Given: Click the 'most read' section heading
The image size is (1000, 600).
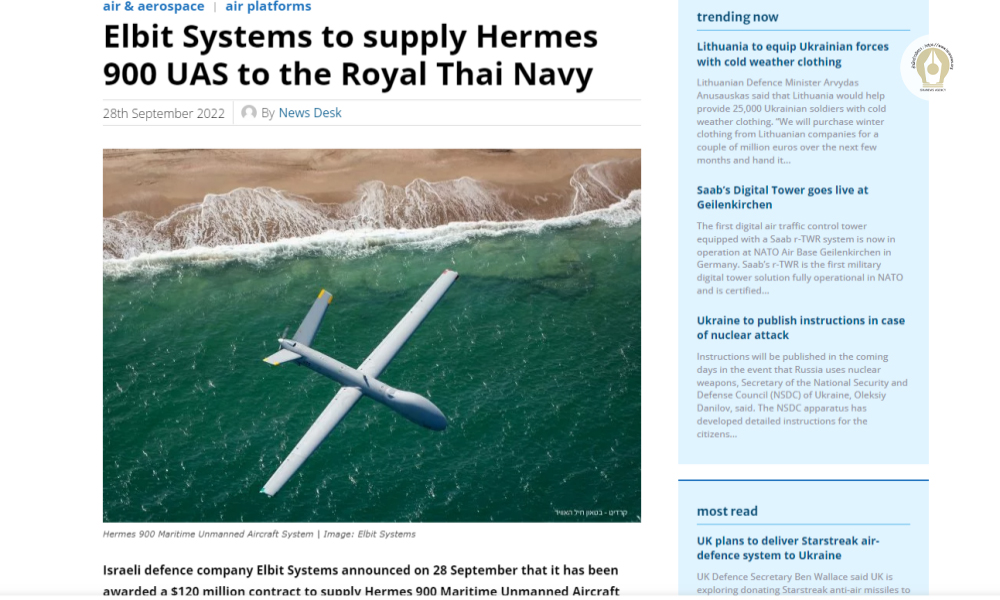Looking at the screenshot, I should pos(727,511).
